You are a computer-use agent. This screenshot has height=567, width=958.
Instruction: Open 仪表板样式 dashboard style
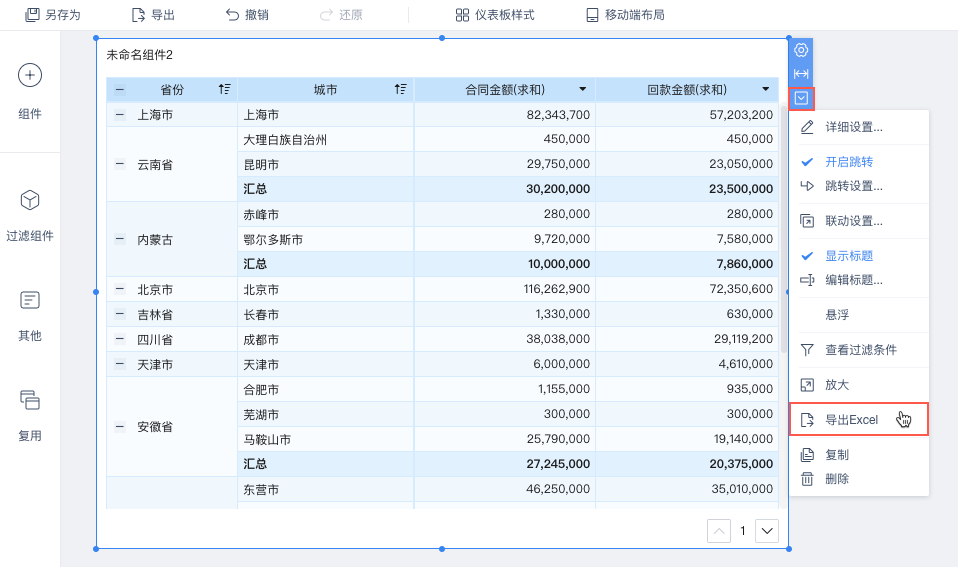(495, 15)
